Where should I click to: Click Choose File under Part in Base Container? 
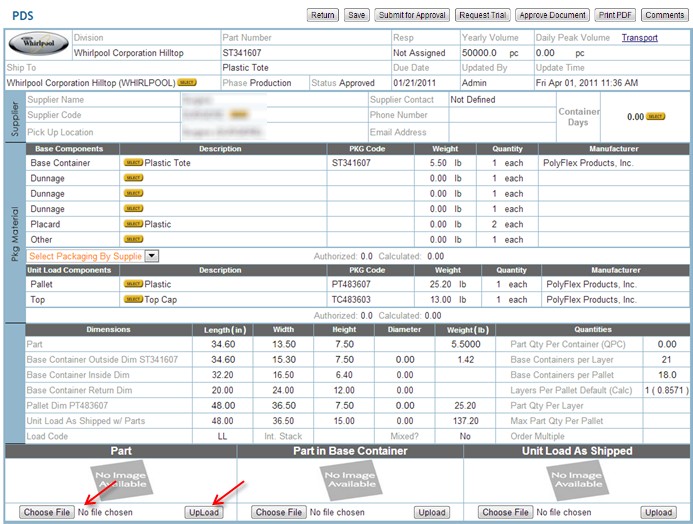279,513
